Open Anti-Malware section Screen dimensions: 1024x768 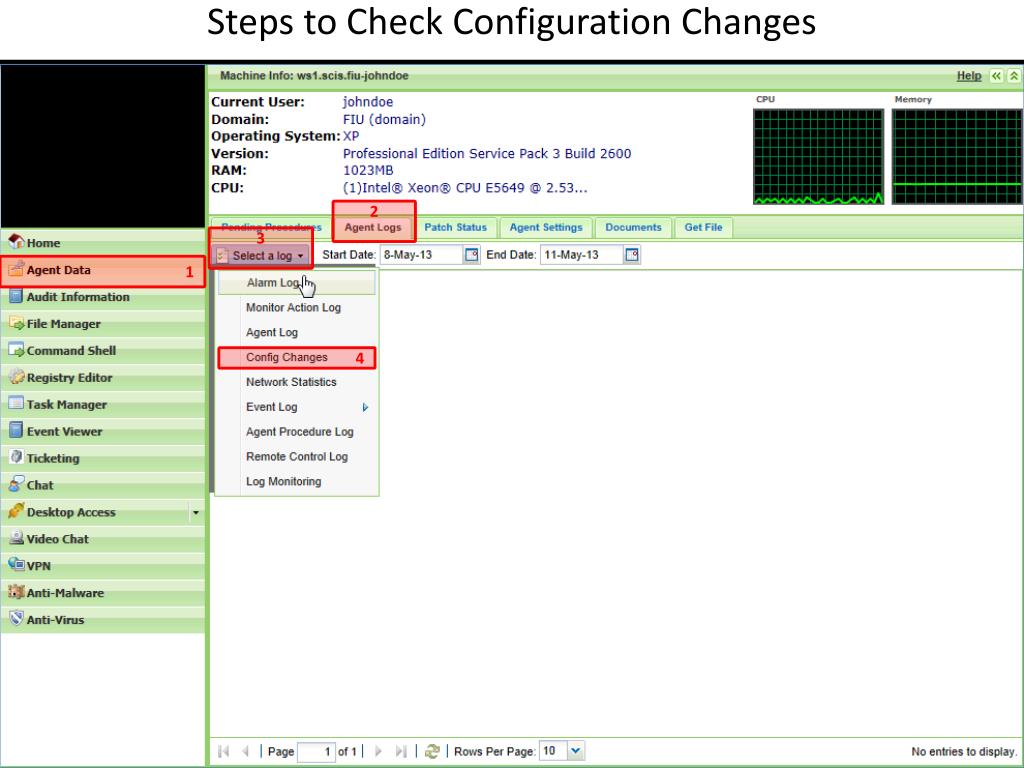point(102,593)
